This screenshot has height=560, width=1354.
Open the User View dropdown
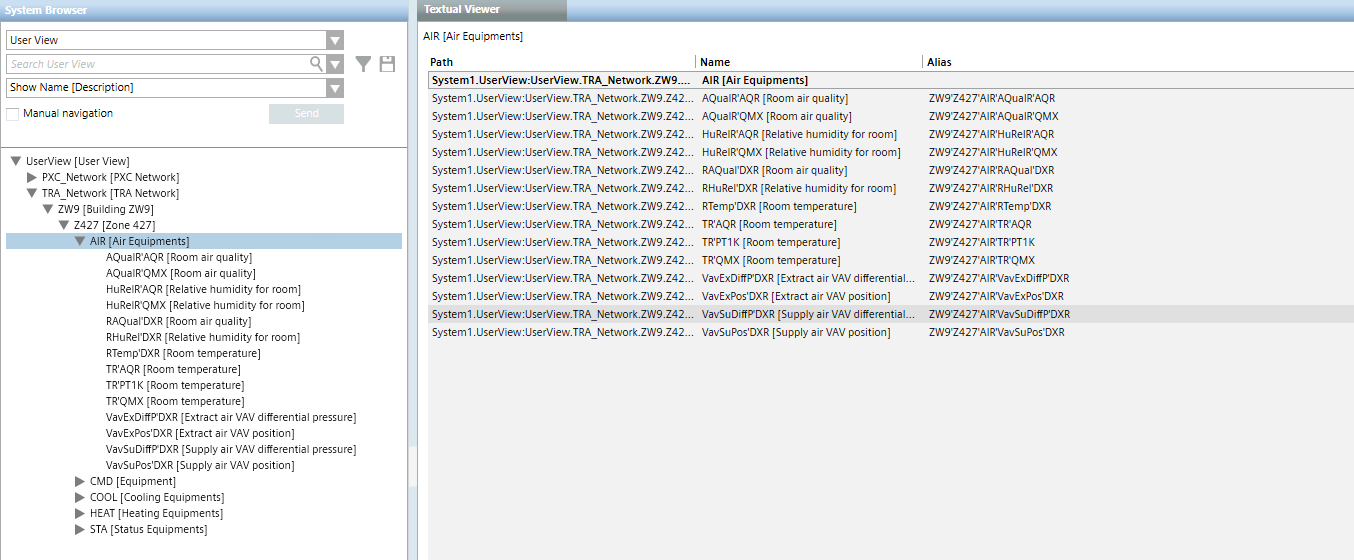(335, 40)
